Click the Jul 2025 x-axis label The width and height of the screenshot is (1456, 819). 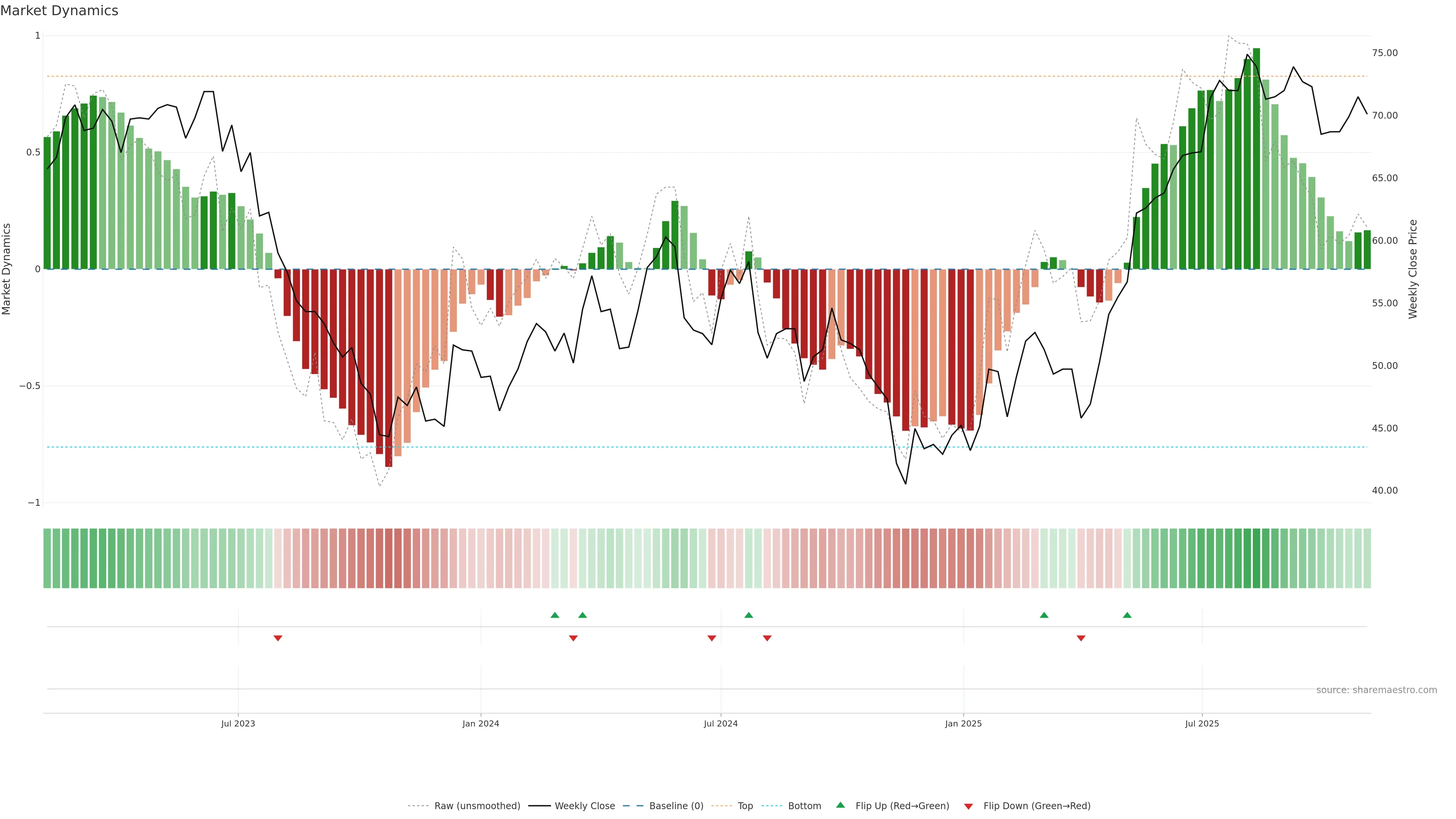click(1202, 723)
